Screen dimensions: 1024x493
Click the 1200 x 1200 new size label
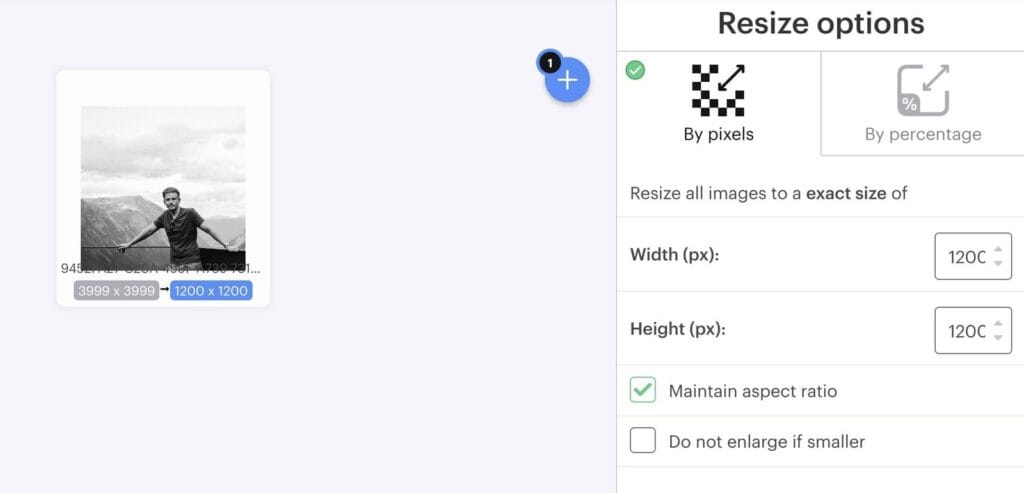[211, 291]
